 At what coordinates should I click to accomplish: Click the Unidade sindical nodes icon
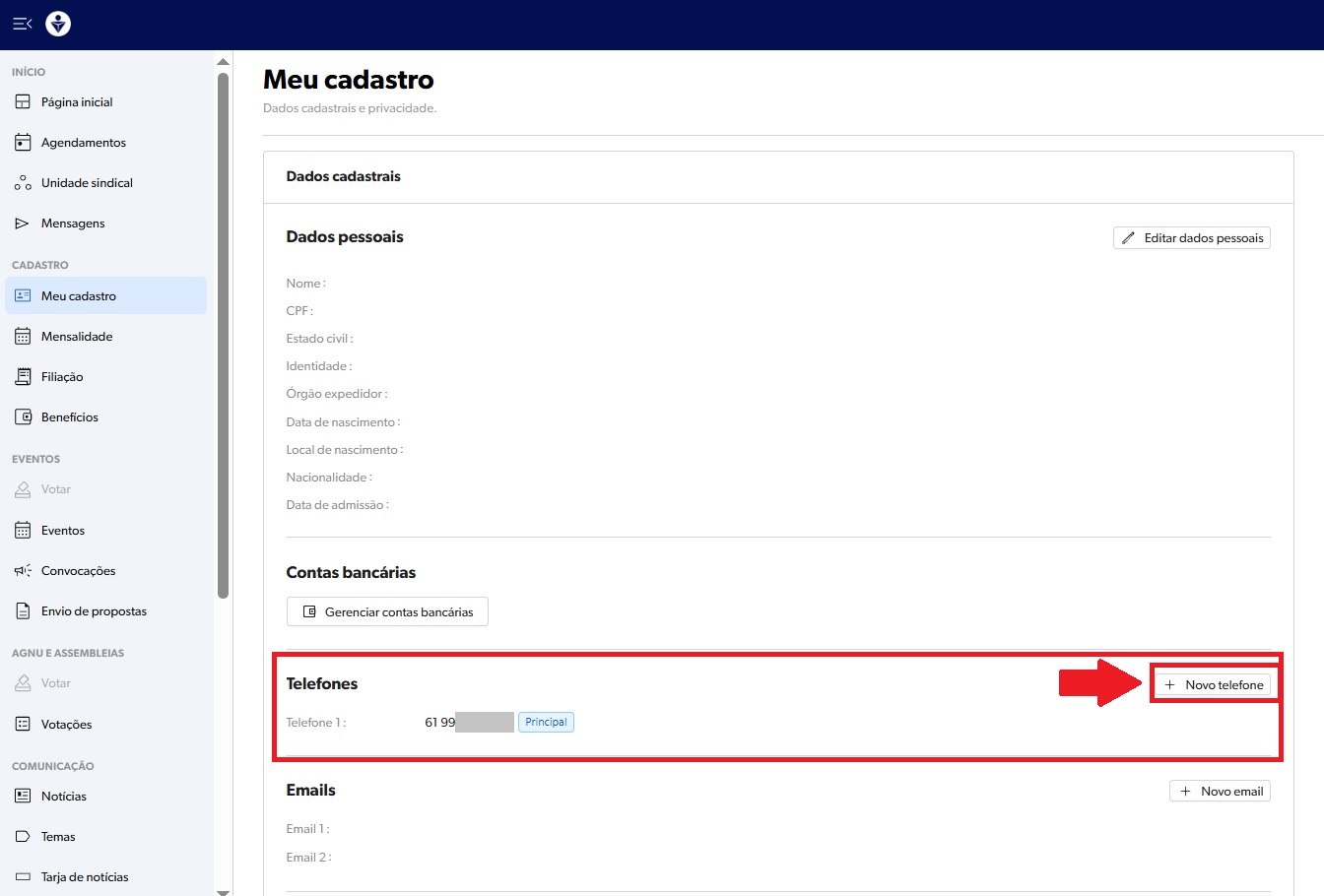pos(23,183)
